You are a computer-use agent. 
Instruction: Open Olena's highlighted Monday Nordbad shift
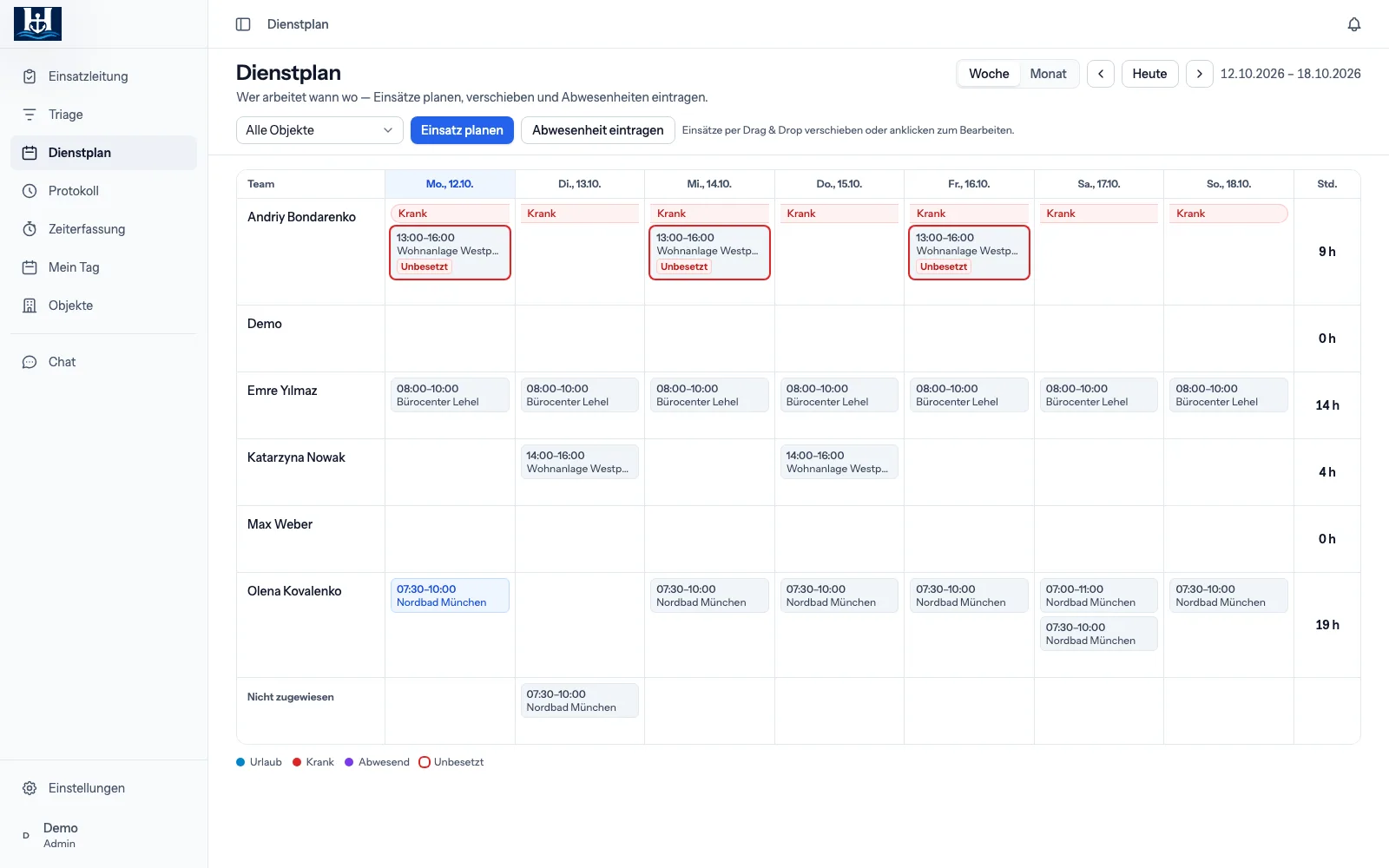coord(450,595)
